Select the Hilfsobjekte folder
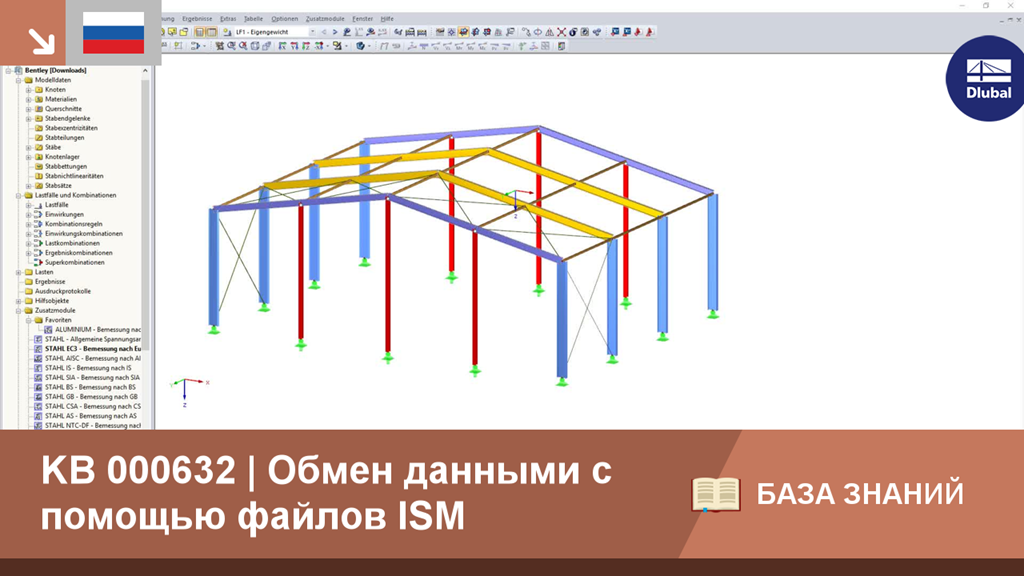 (x=52, y=301)
